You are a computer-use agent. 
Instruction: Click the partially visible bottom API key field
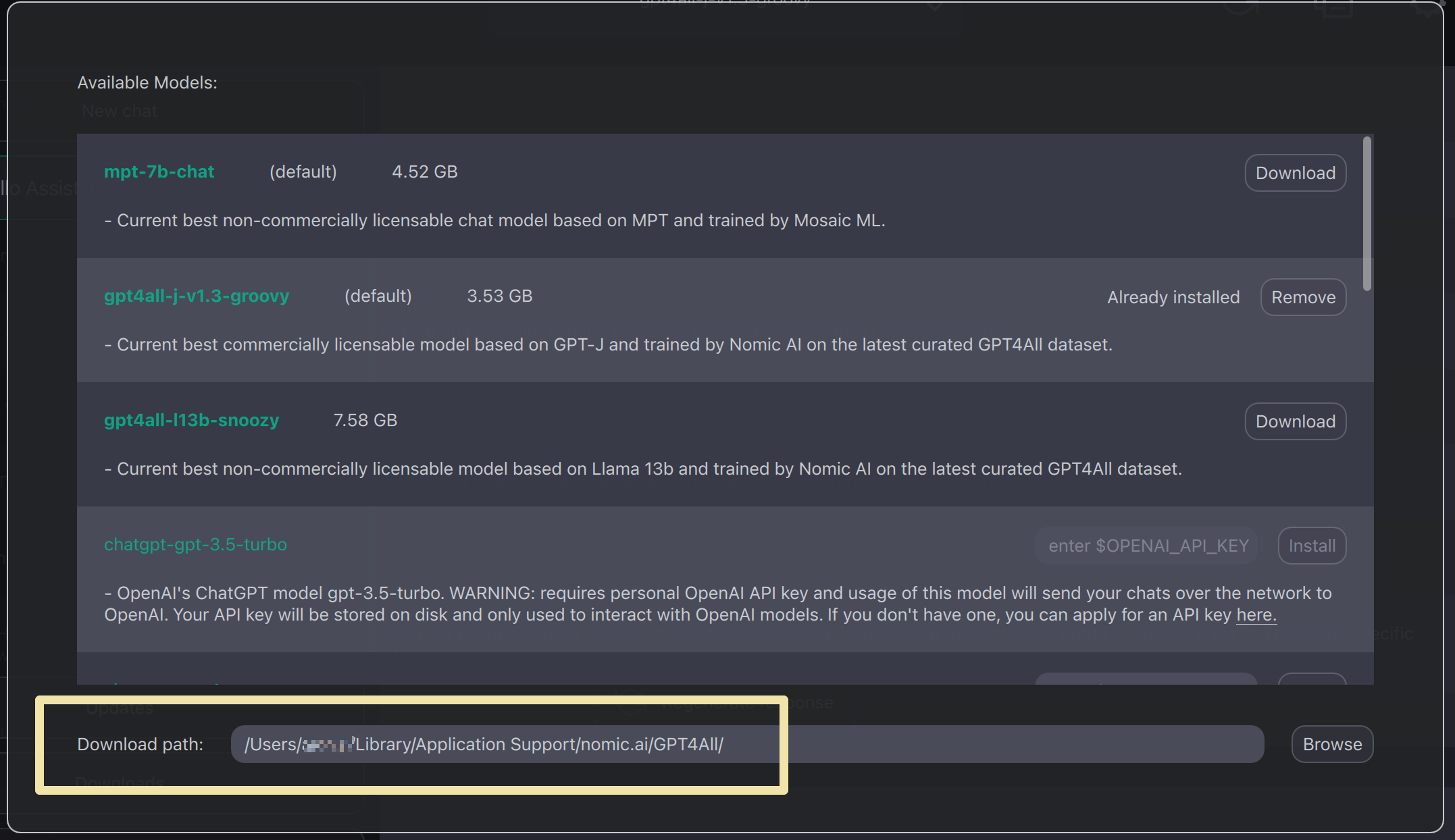coord(1146,679)
